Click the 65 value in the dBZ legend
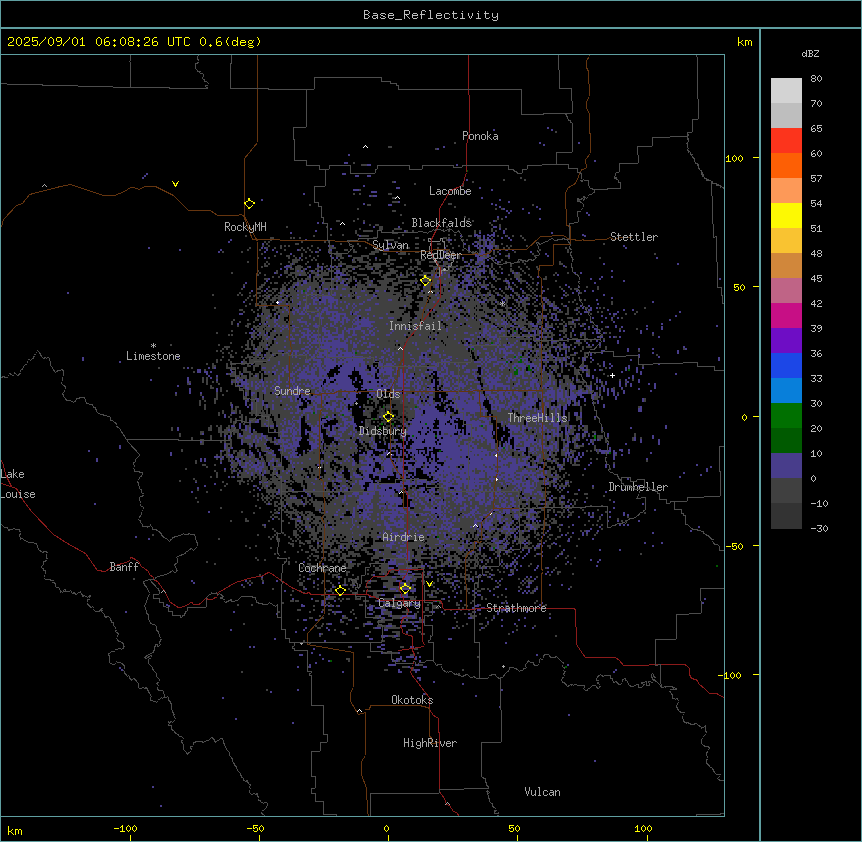862x842 pixels. (x=816, y=128)
